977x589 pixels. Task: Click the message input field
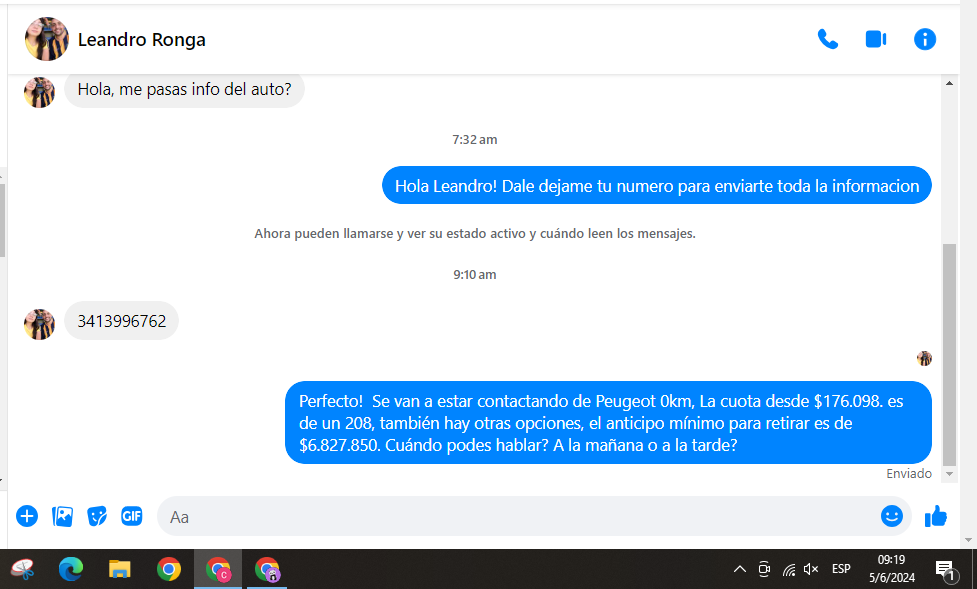tap(520, 517)
